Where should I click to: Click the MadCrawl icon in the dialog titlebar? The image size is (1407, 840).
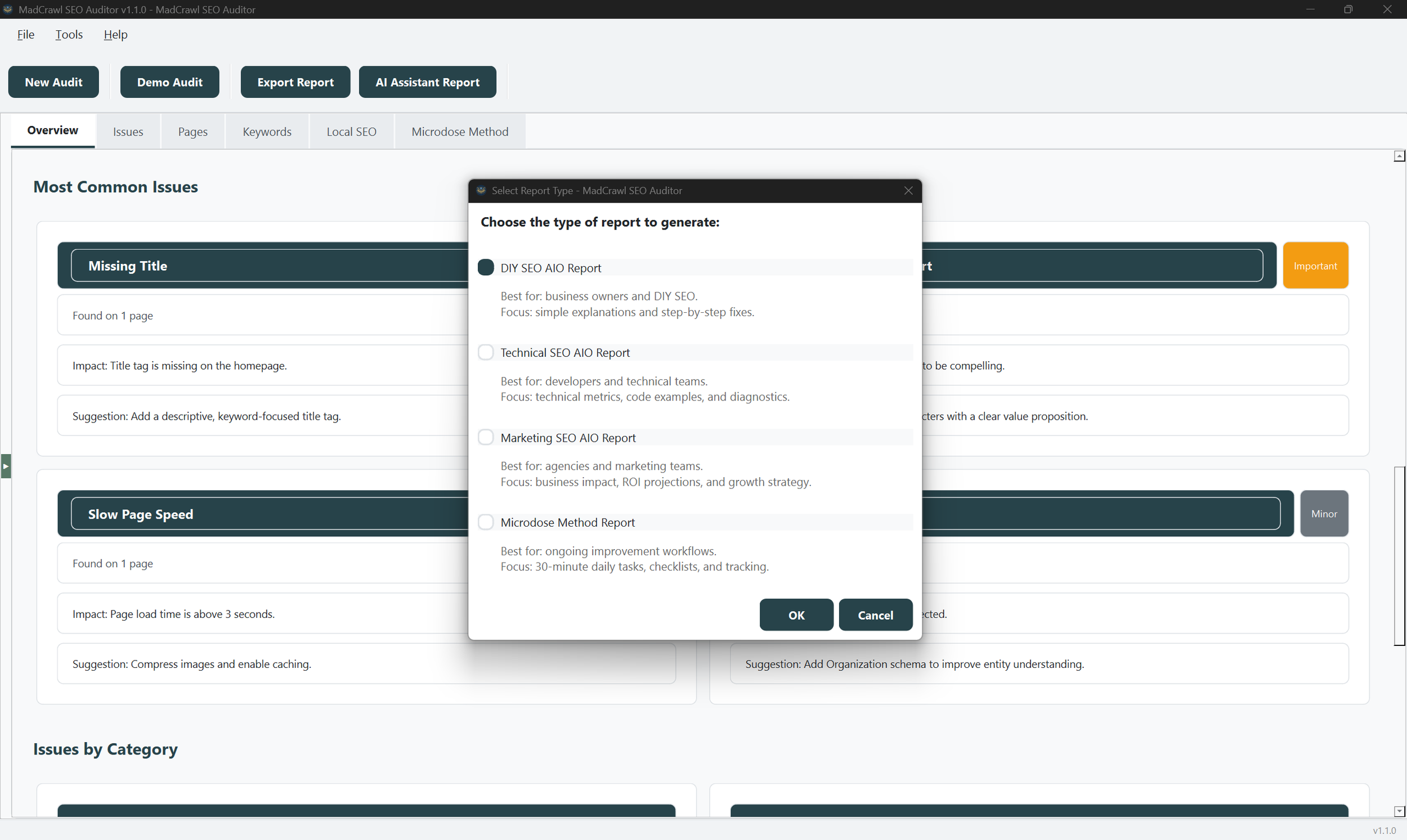(481, 191)
